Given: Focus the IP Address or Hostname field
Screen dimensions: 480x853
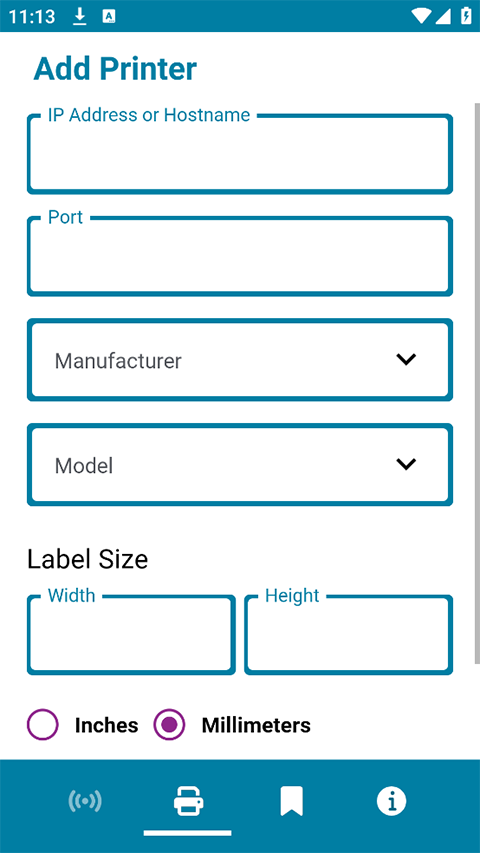Looking at the screenshot, I should [240, 154].
